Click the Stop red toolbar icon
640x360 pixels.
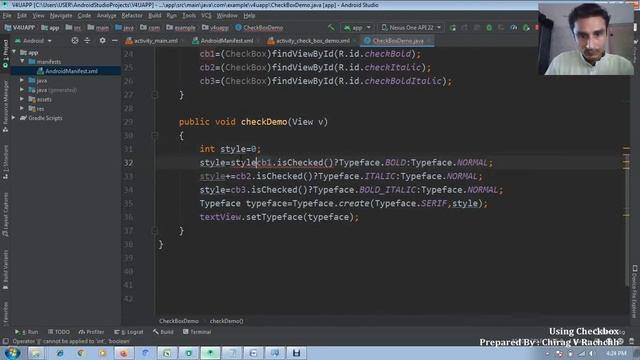click(x=536, y=27)
